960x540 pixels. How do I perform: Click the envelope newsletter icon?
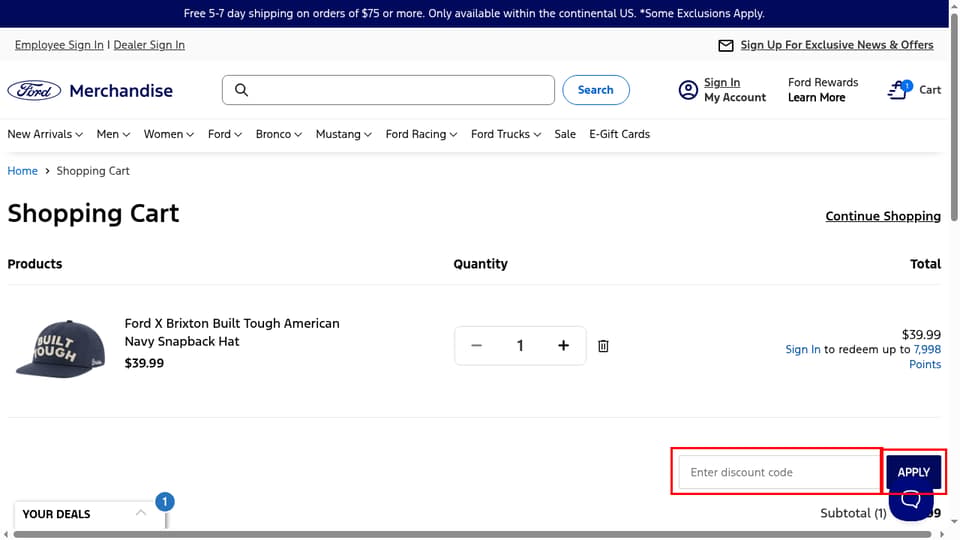point(726,45)
